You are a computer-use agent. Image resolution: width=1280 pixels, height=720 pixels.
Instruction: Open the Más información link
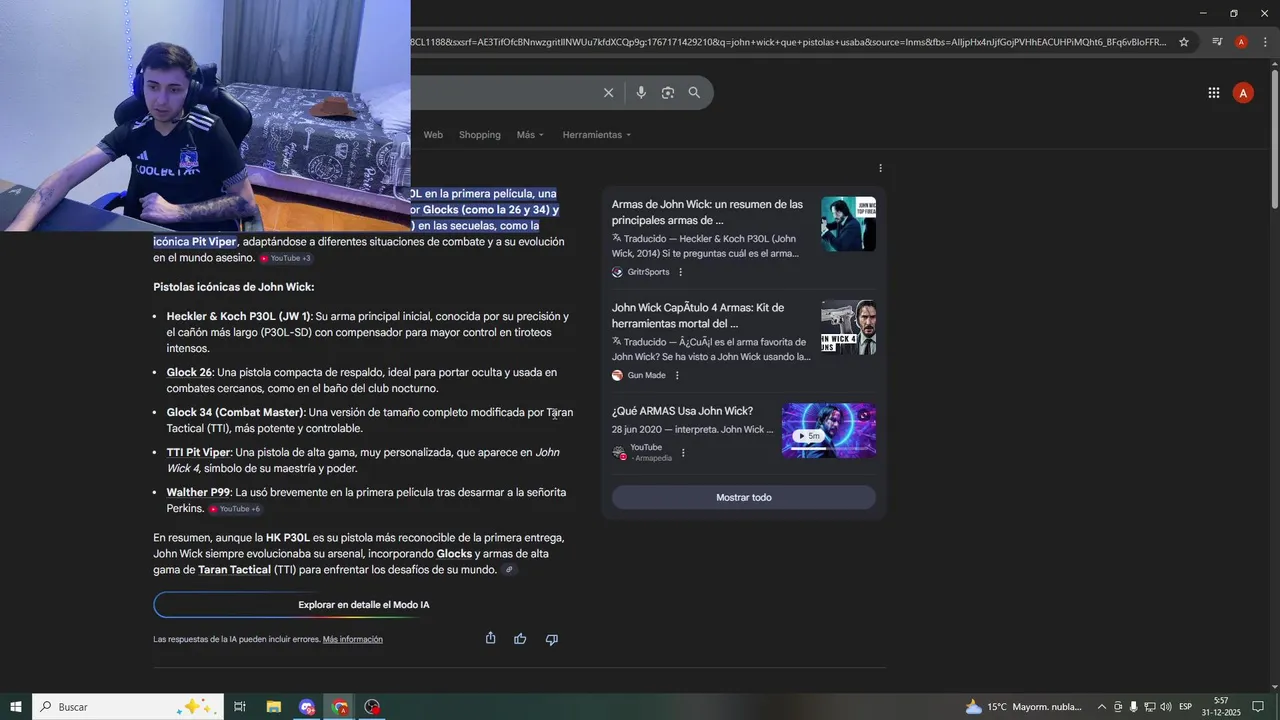[x=352, y=639]
